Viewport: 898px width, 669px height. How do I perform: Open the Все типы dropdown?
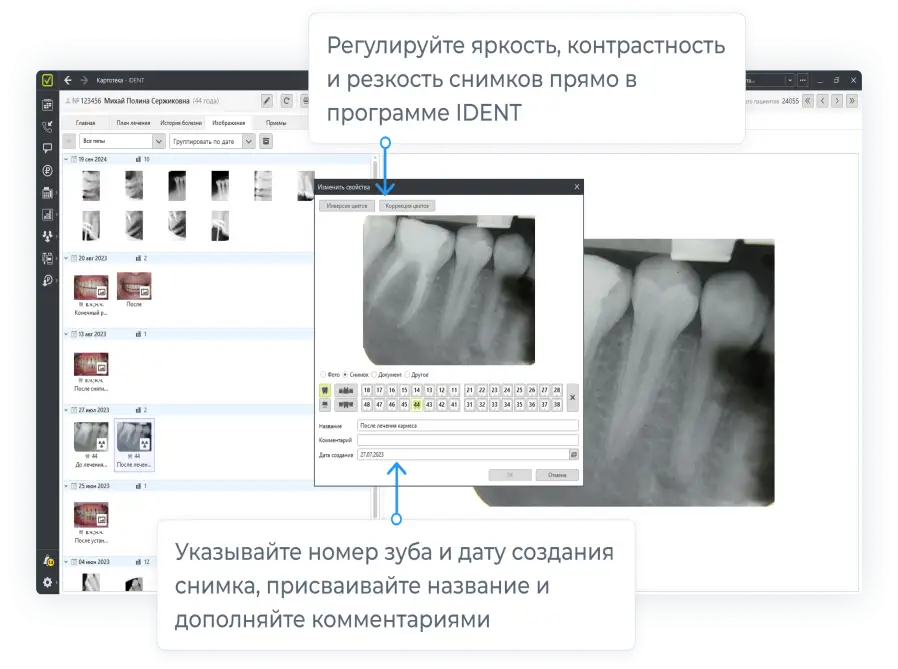(121, 141)
